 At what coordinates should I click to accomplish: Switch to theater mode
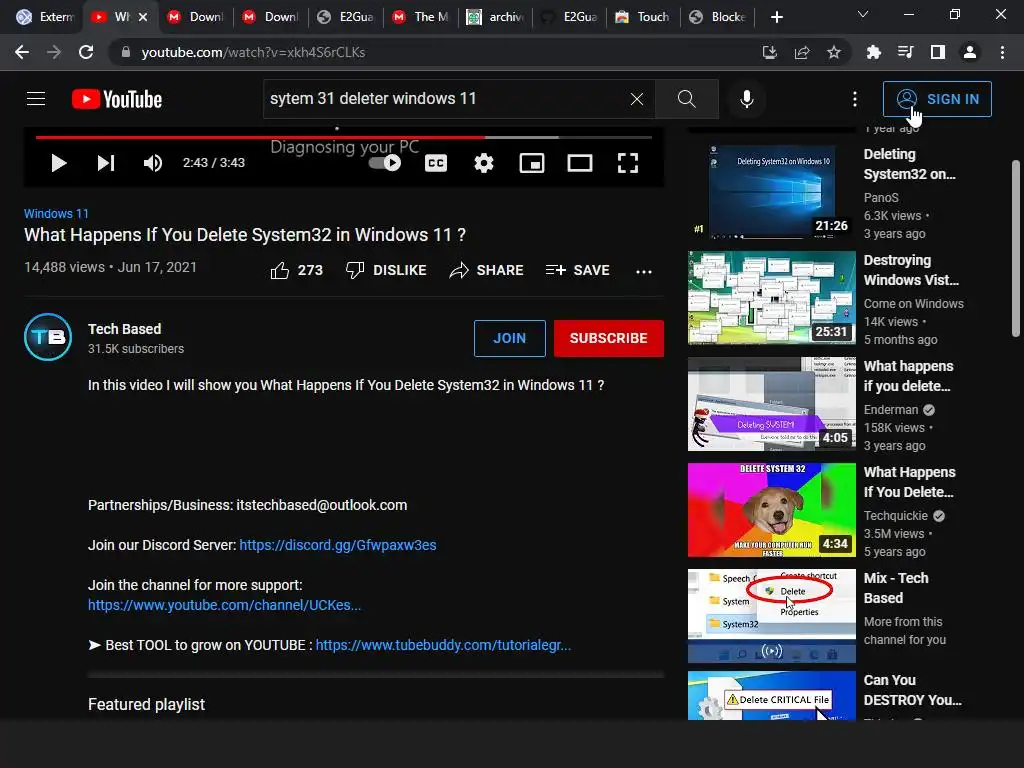click(580, 163)
